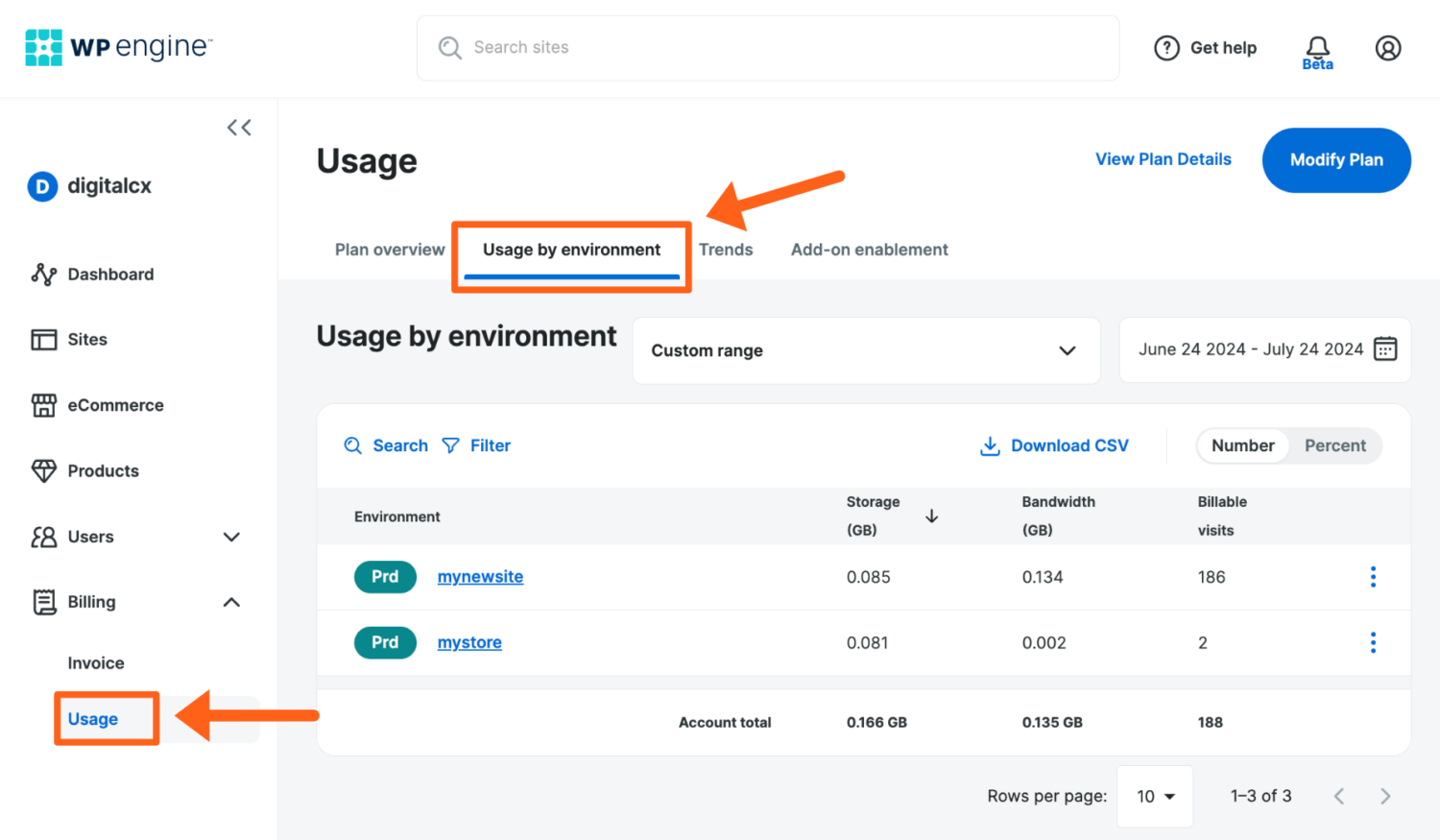Click the Modify Plan button
The image size is (1440, 840).
[1335, 160]
